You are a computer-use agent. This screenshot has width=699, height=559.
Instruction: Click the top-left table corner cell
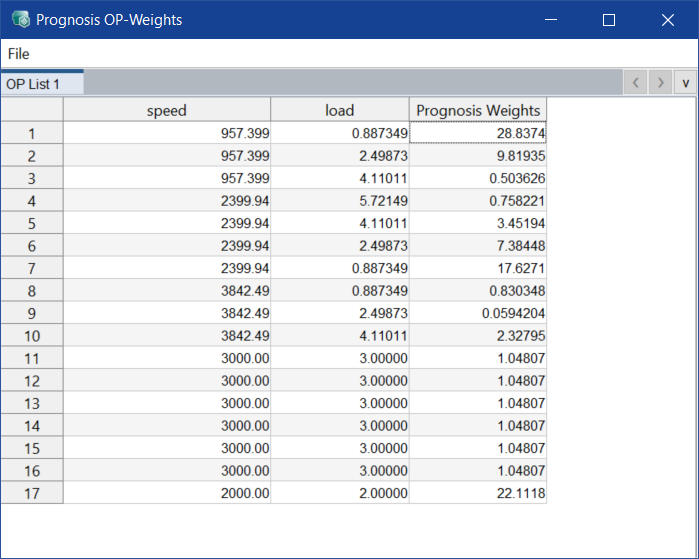coord(32,110)
